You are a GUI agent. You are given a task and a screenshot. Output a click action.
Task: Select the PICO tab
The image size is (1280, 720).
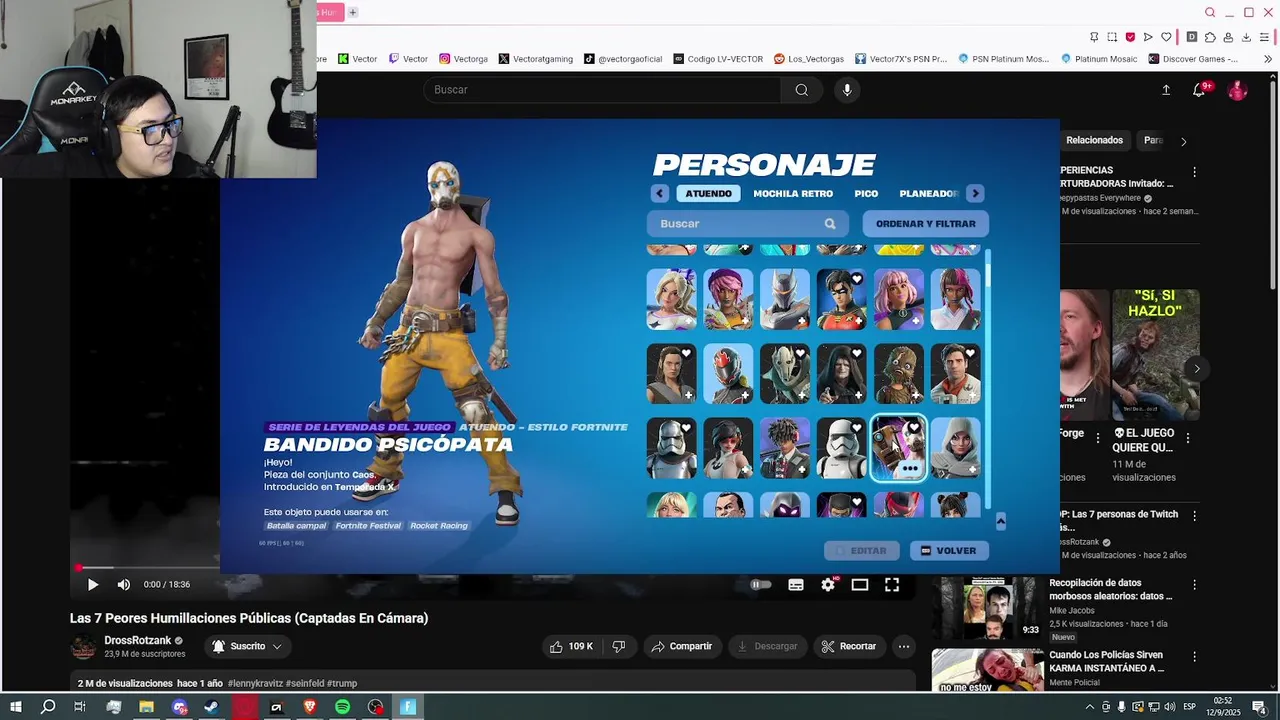[866, 194]
